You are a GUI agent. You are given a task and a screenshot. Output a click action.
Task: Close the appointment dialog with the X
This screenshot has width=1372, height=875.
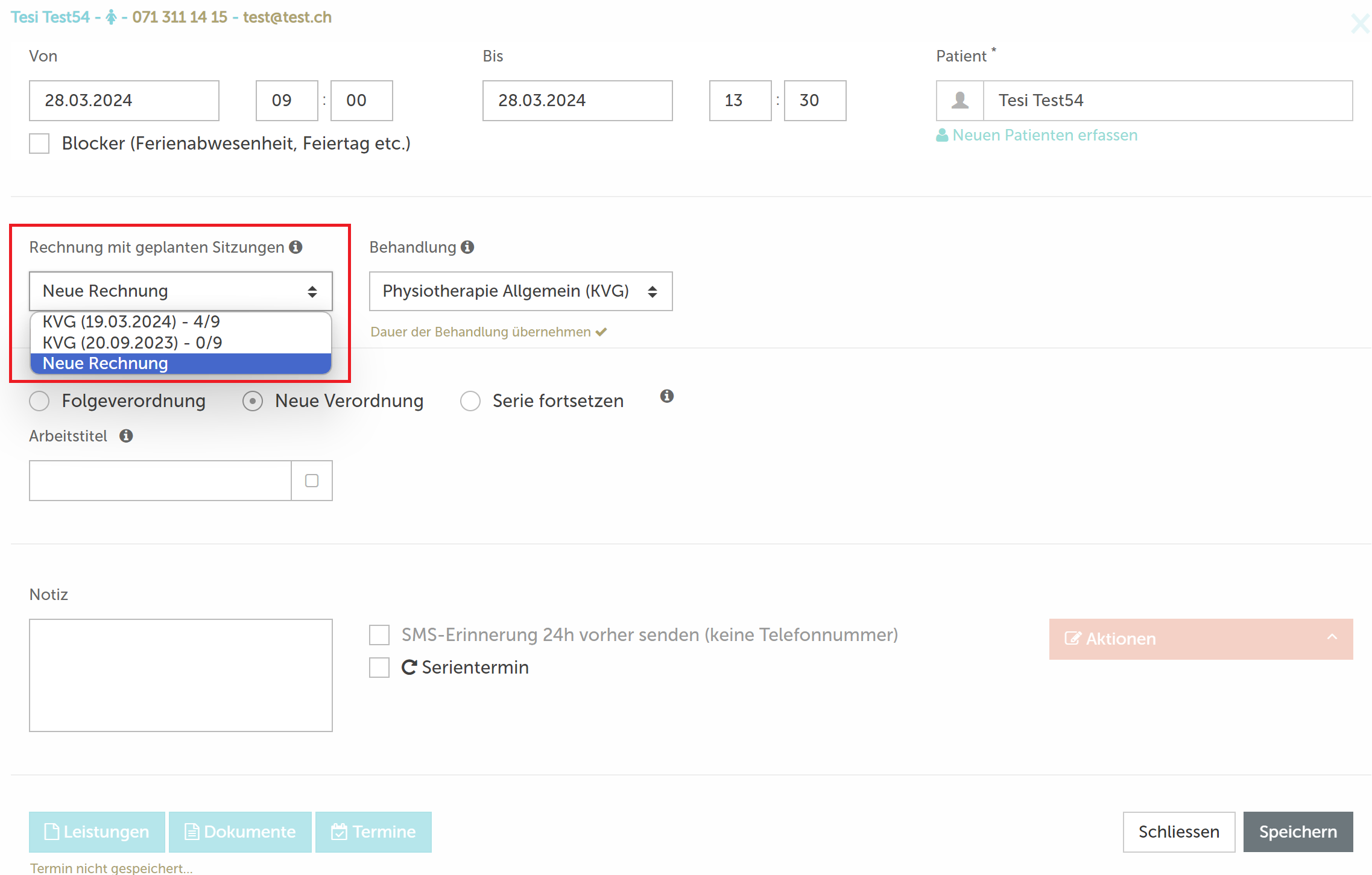click(x=1360, y=24)
